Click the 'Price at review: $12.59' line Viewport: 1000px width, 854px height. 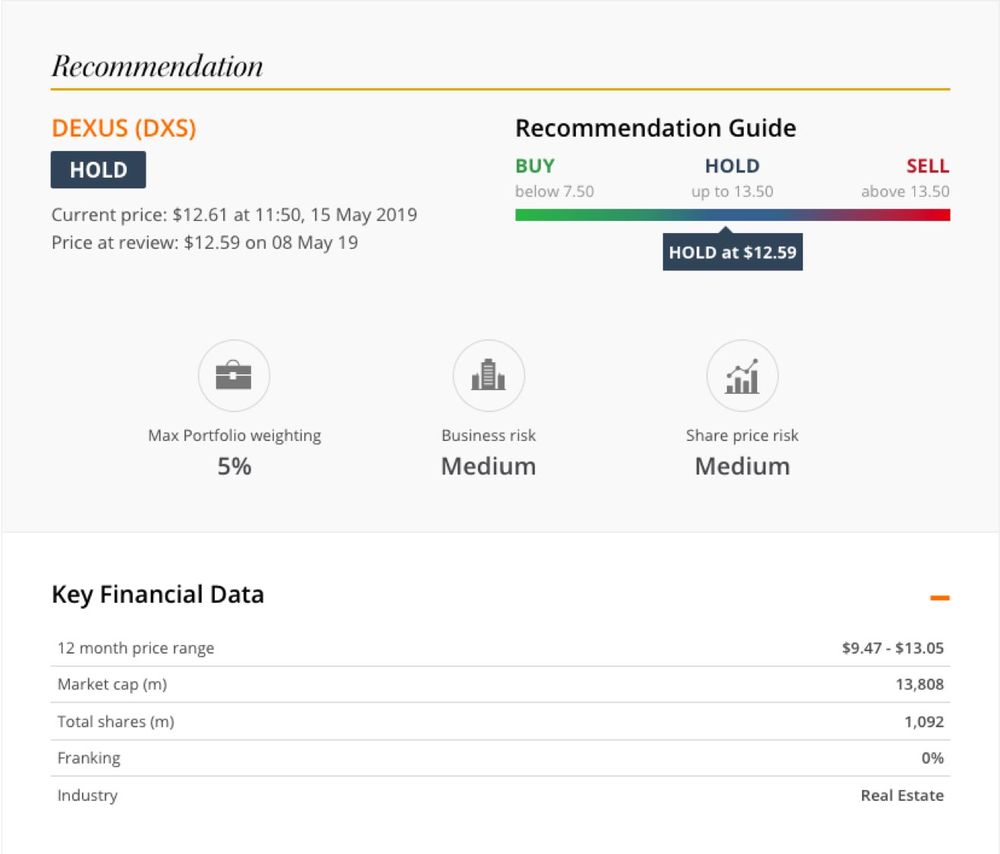click(x=205, y=242)
